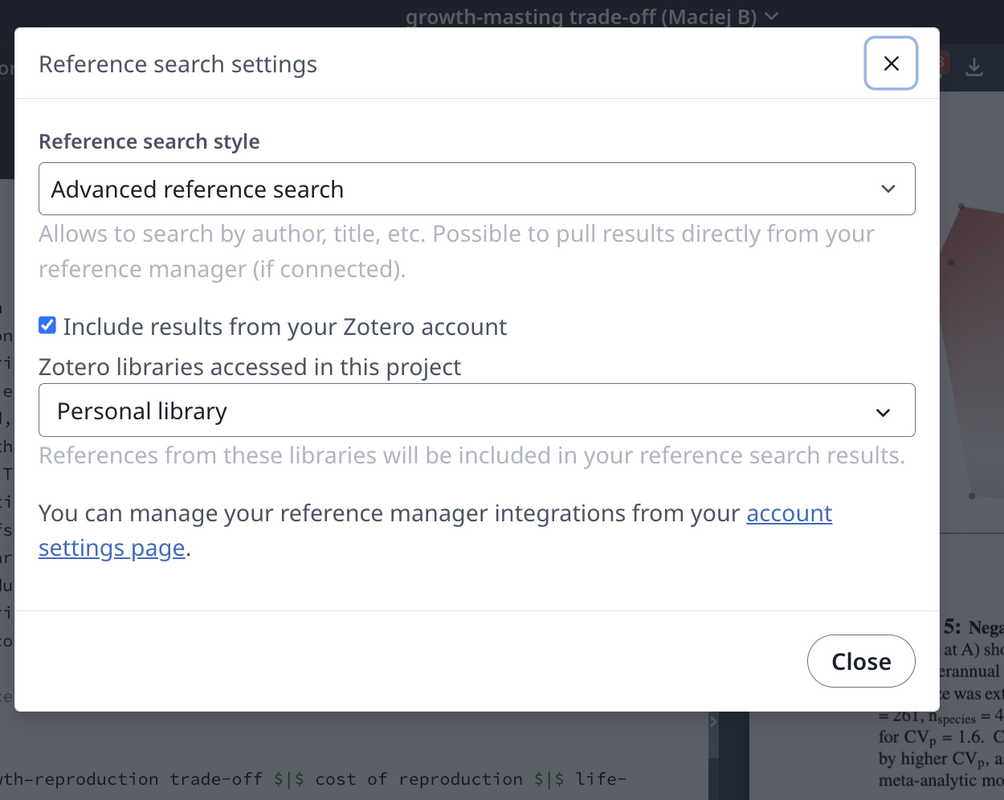This screenshot has width=1004, height=800.
Task: Open the Zotero libraries dropdown showing Personal library
Action: coord(477,410)
